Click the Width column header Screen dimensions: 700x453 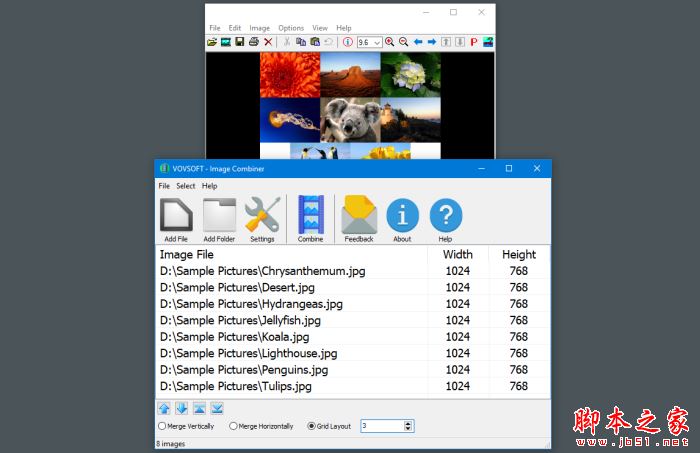point(458,254)
